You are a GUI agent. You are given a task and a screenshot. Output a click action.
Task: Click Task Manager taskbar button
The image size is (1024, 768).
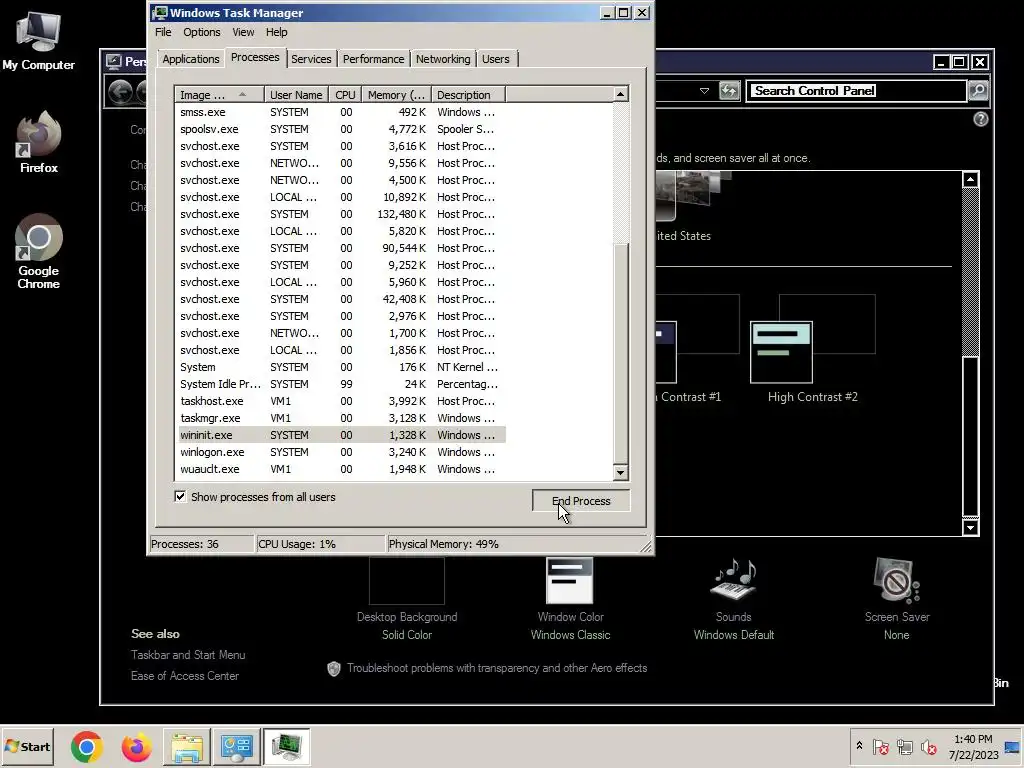click(x=287, y=746)
